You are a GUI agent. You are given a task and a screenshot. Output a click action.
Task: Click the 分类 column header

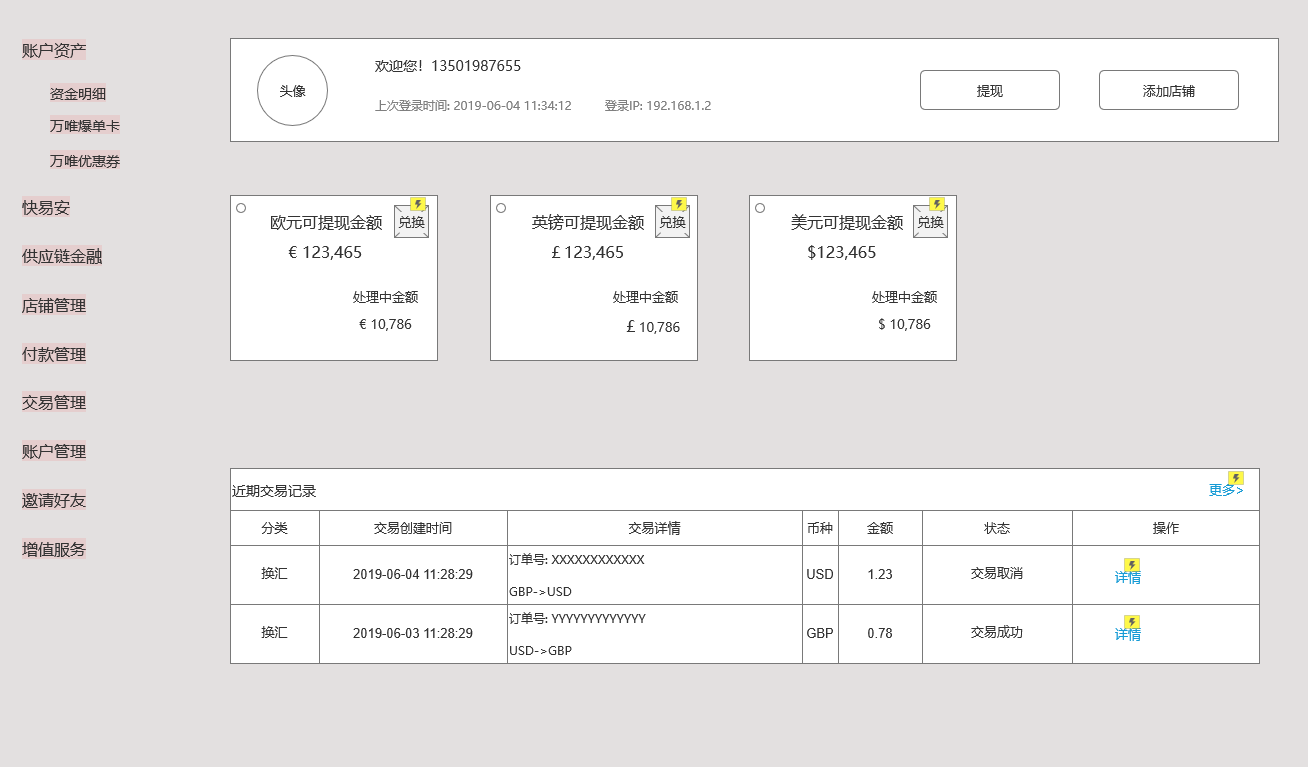click(275, 528)
